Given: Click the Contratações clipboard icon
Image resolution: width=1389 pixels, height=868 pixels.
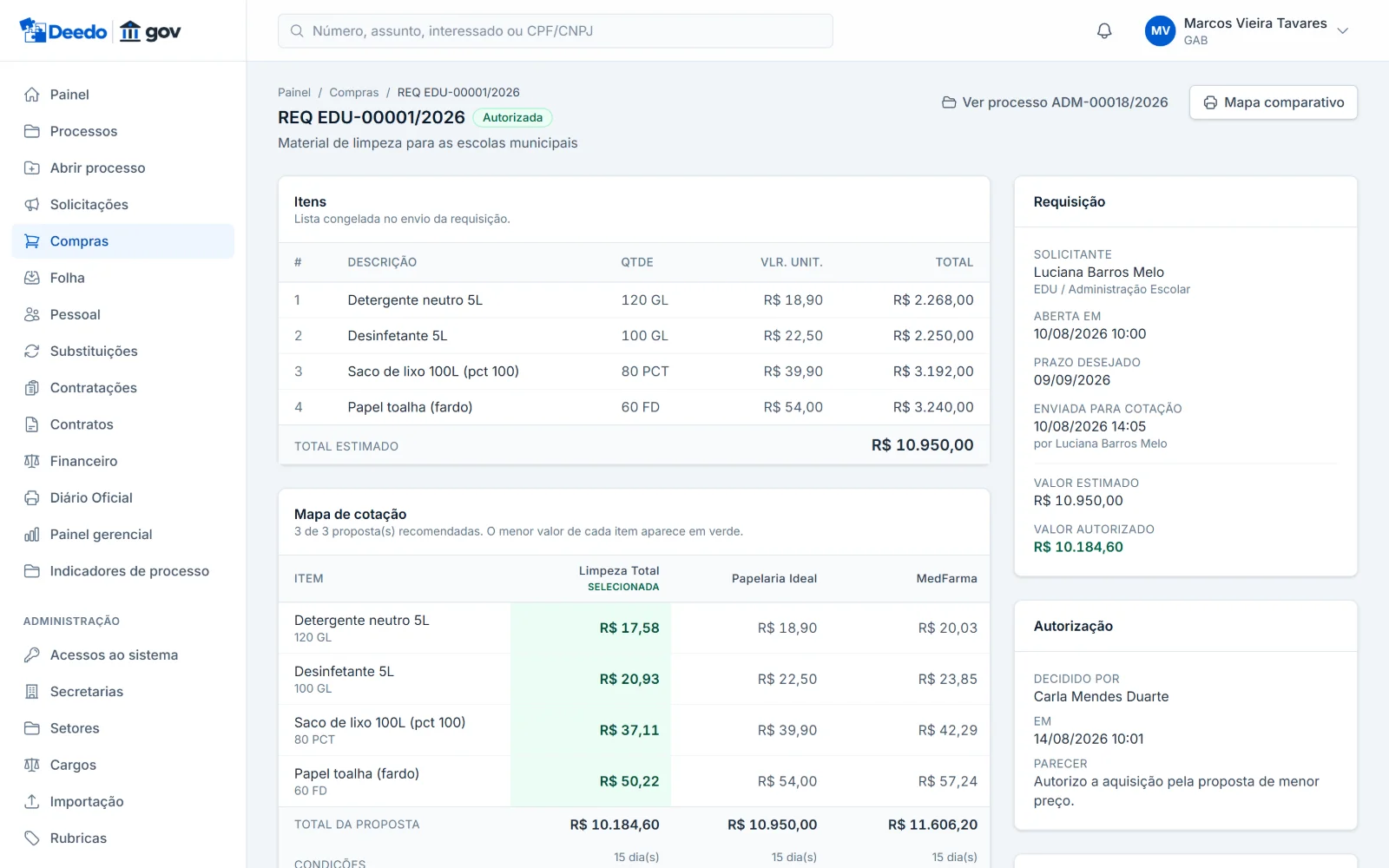Looking at the screenshot, I should [x=32, y=388].
